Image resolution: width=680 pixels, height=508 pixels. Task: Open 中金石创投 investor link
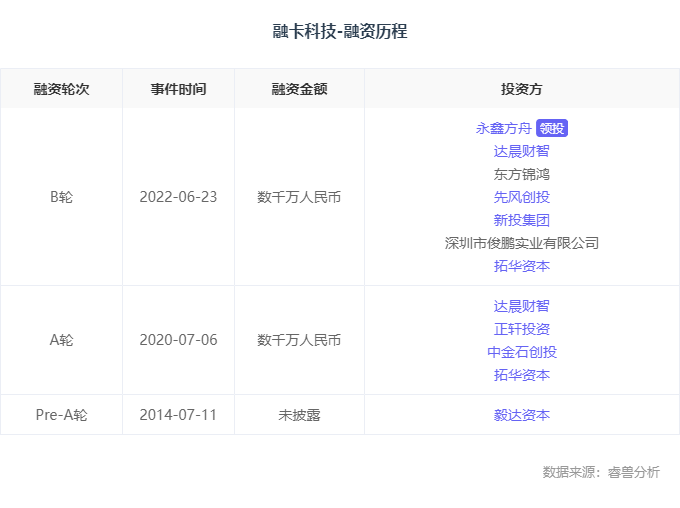coord(522,352)
